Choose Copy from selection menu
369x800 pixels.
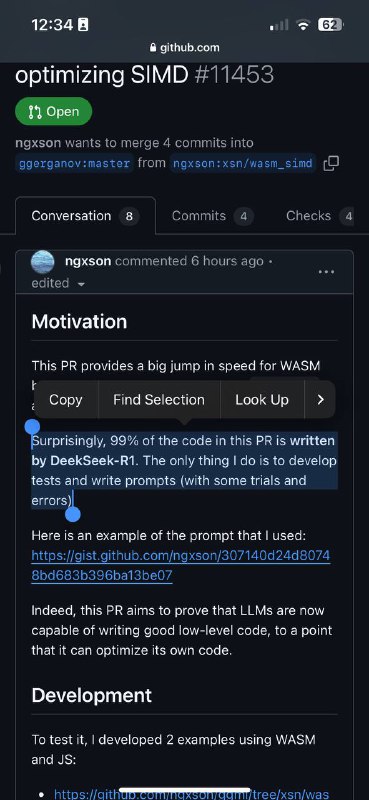point(66,399)
